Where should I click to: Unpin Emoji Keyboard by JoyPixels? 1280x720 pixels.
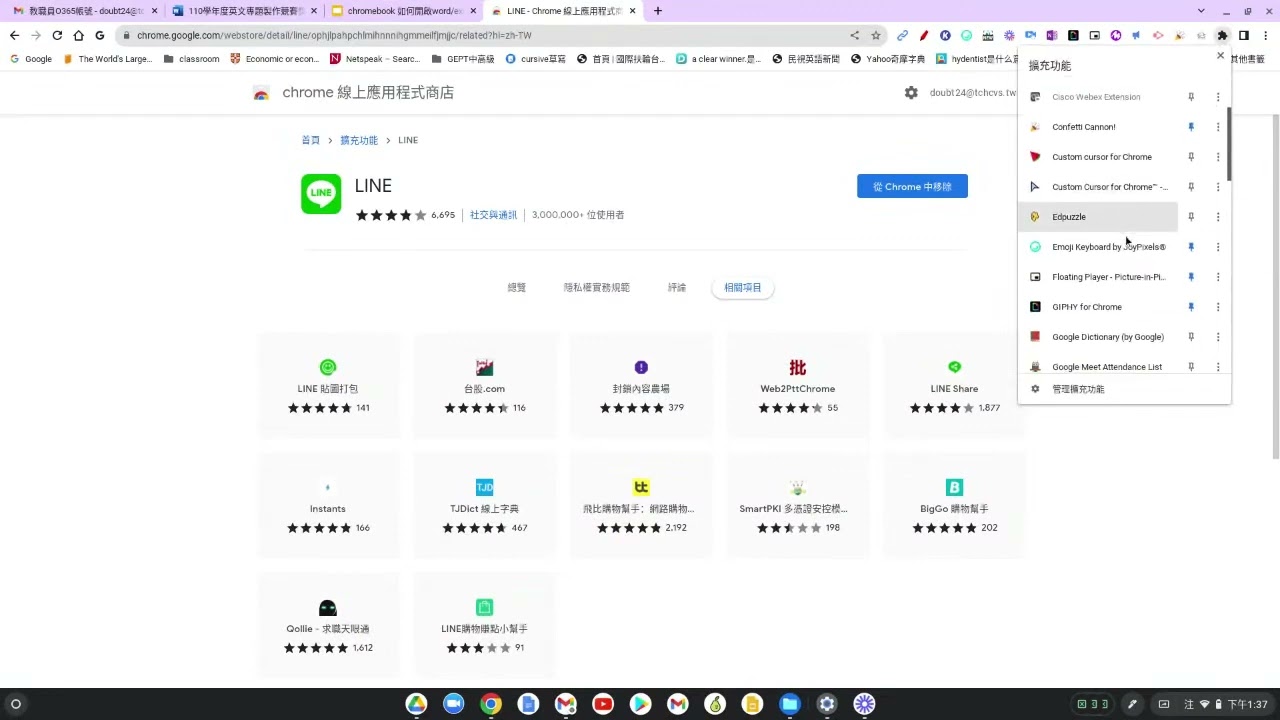click(1190, 247)
